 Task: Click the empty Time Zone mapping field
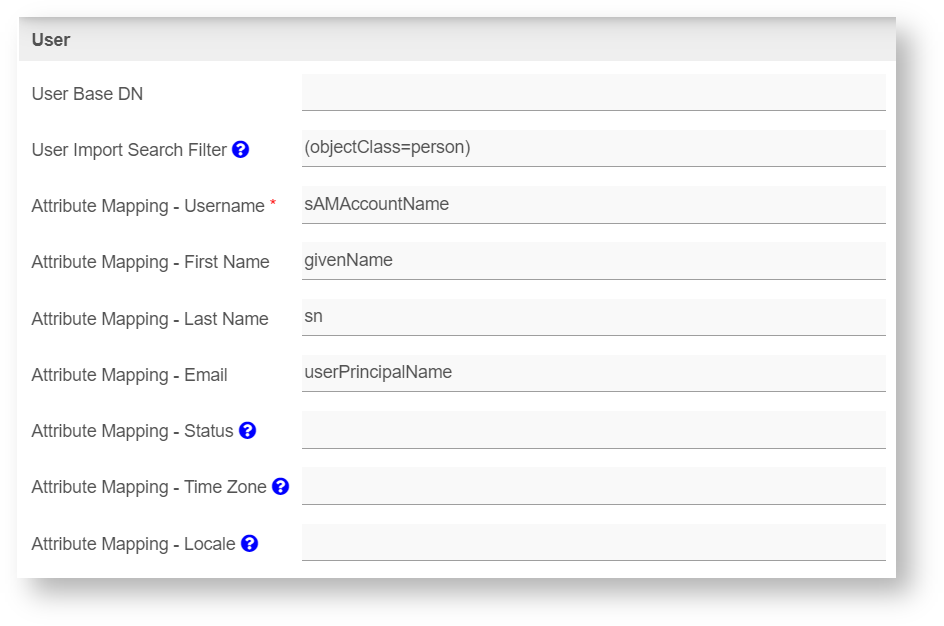click(x=593, y=486)
